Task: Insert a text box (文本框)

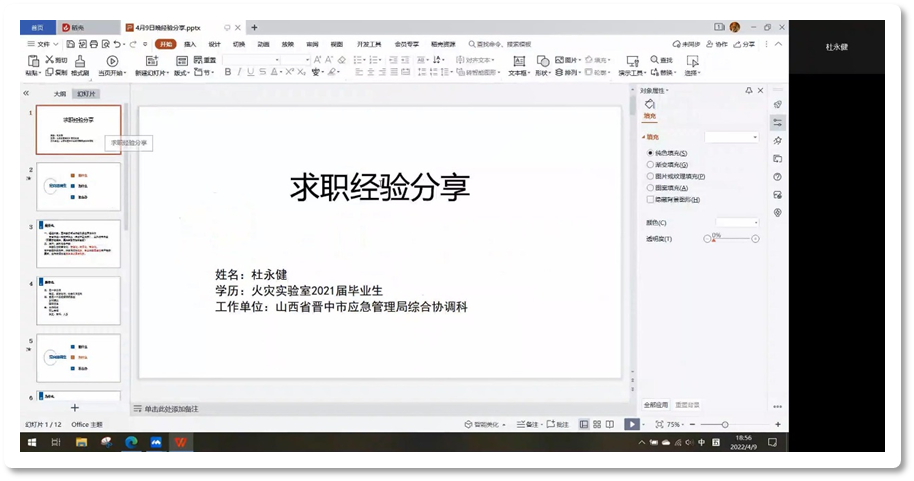Action: (518, 67)
